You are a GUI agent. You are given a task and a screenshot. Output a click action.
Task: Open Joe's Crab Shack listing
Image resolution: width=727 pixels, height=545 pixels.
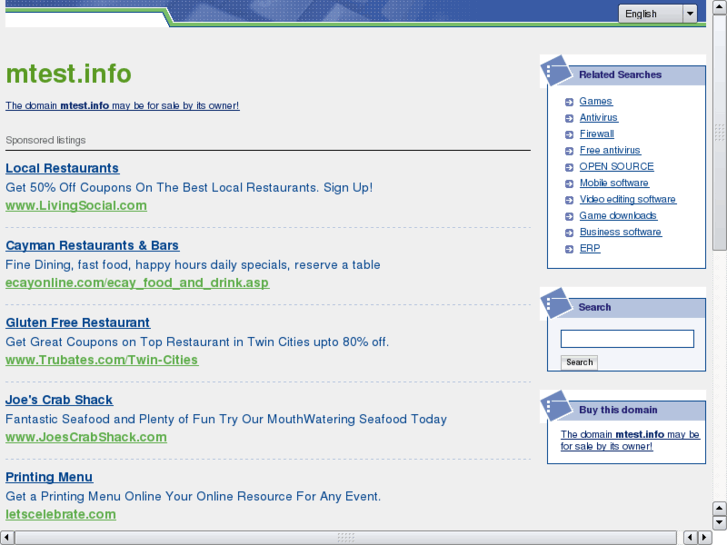pyautogui.click(x=59, y=400)
